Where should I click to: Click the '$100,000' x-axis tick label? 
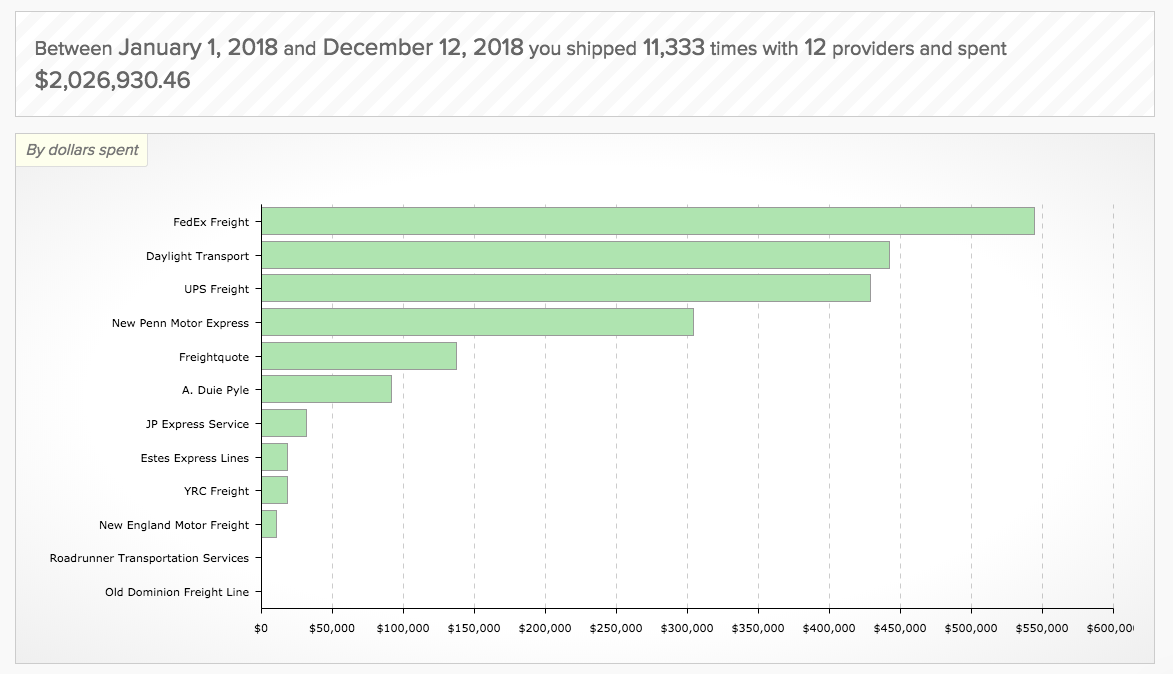[403, 628]
